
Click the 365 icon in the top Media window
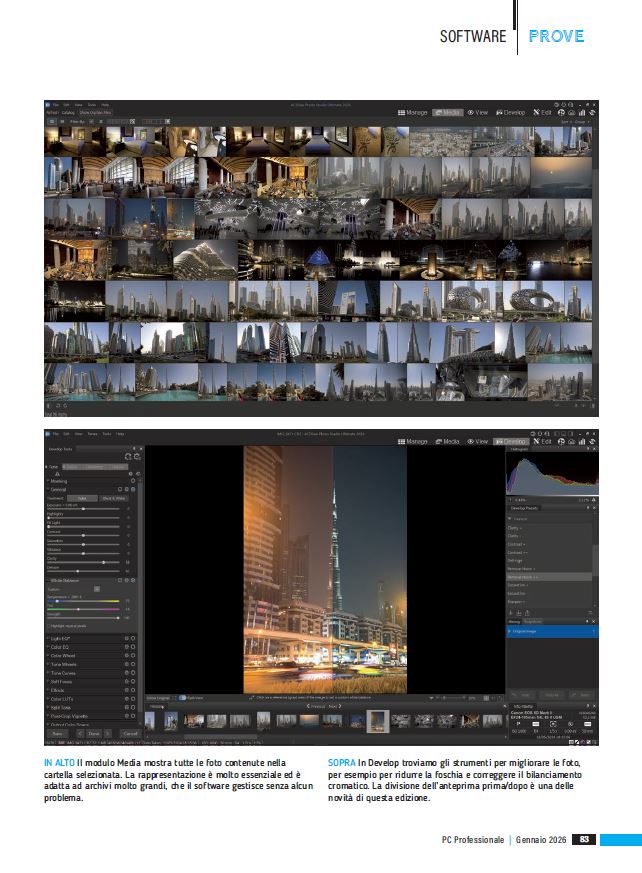pyautogui.click(x=562, y=112)
